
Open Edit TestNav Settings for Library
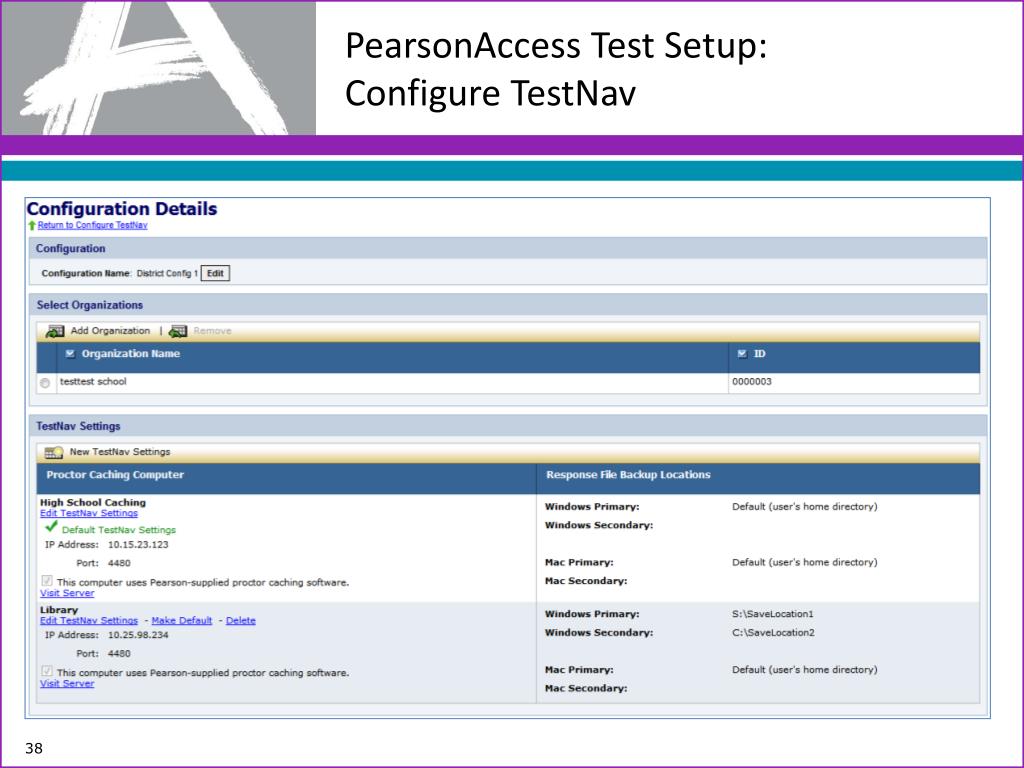pyautogui.click(x=89, y=620)
